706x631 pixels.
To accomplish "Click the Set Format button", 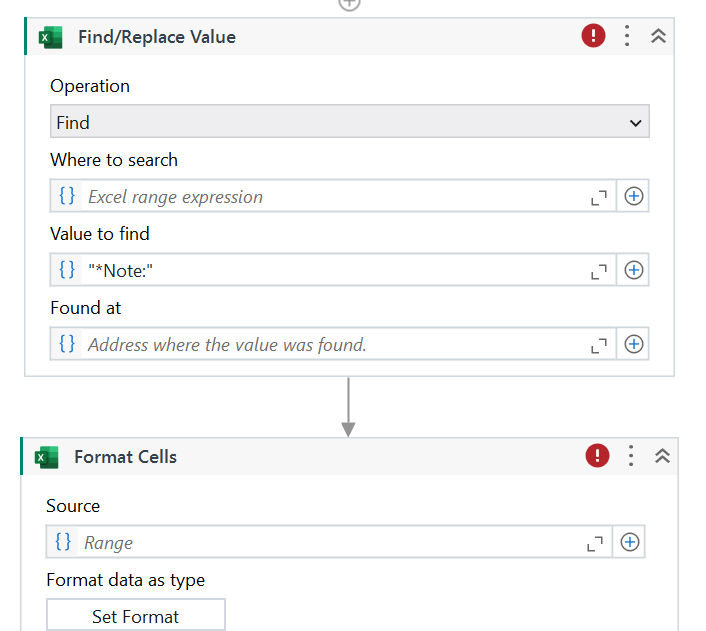I will pos(136,615).
